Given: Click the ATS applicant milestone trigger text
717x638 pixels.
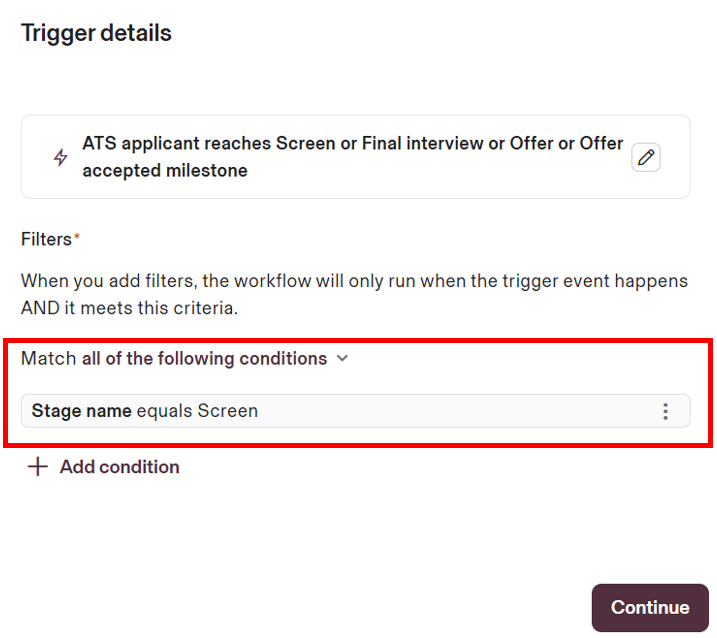Looking at the screenshot, I should (x=352, y=144).
